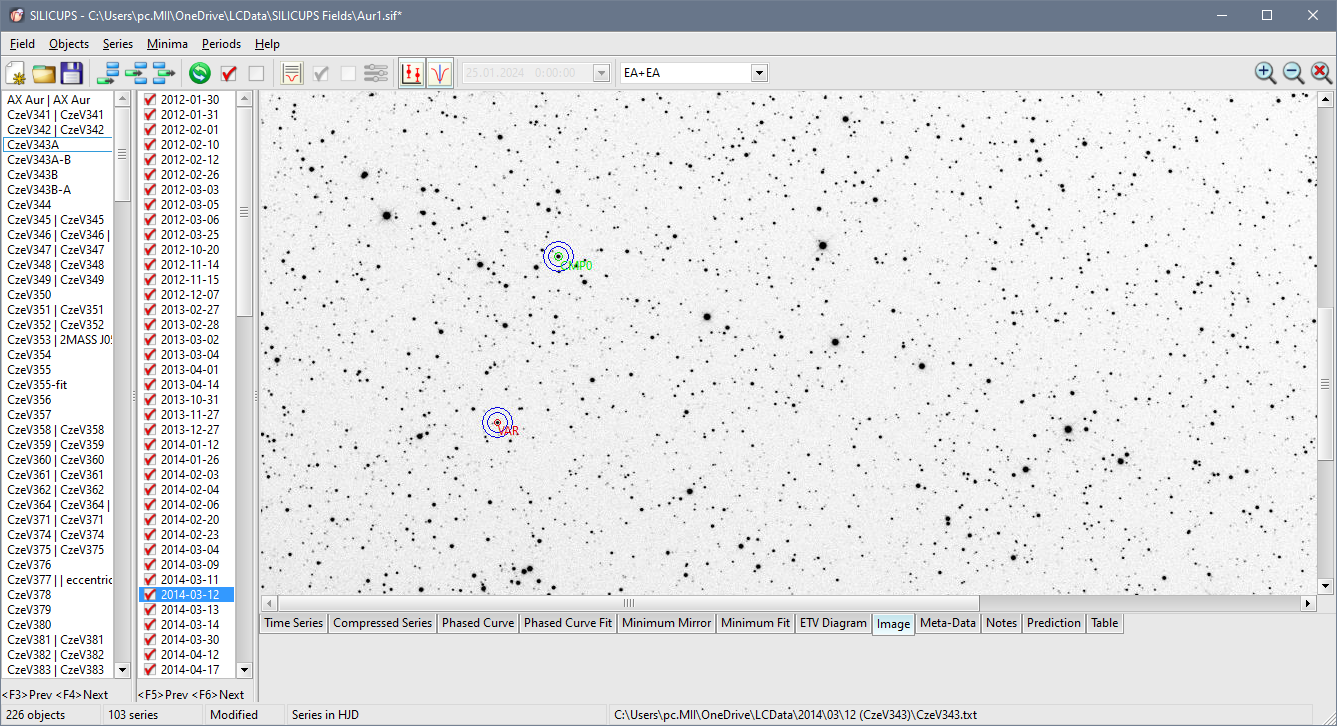This screenshot has width=1337, height=726.
Task: Toggle checkbox for series 2013-03-04
Action: click(150, 355)
